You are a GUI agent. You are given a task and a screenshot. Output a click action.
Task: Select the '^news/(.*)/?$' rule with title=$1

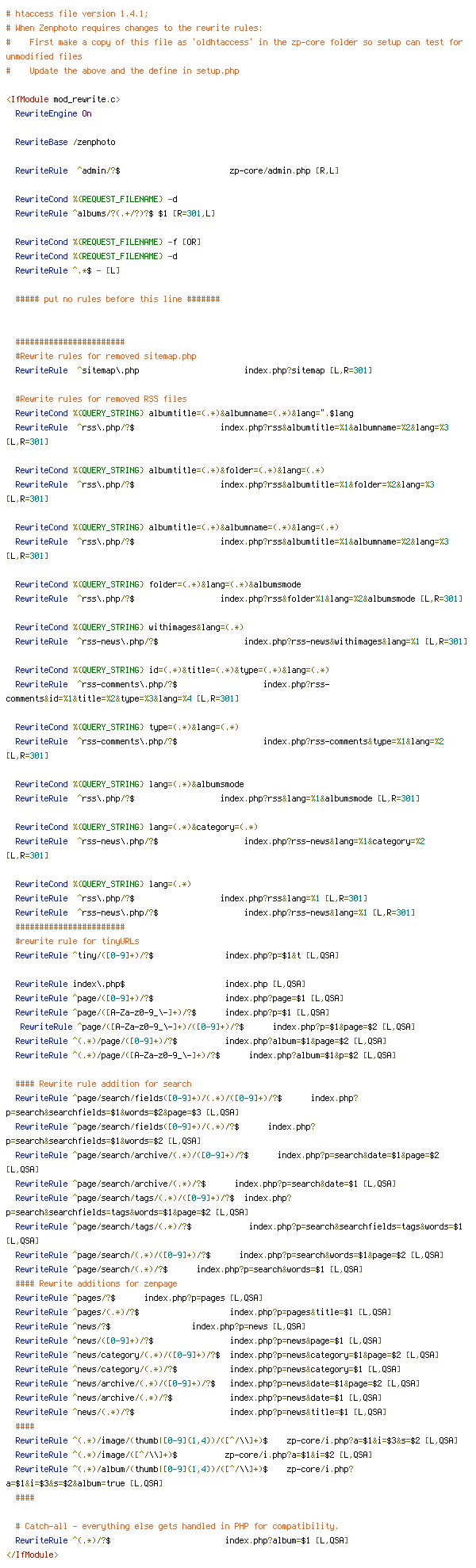(x=201, y=1412)
